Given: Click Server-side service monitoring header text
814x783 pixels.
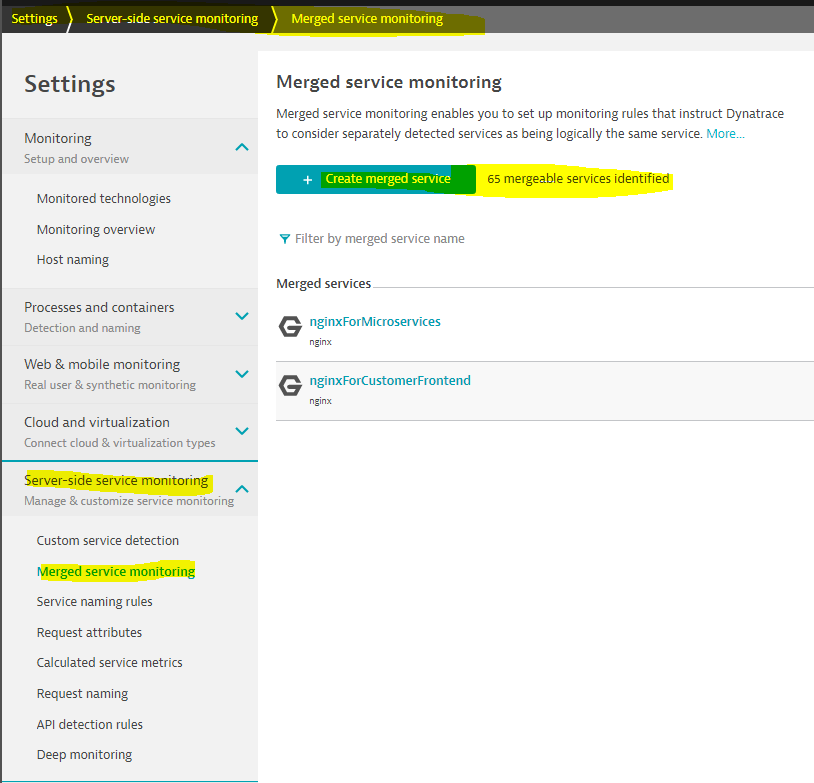Looking at the screenshot, I should click(116, 480).
